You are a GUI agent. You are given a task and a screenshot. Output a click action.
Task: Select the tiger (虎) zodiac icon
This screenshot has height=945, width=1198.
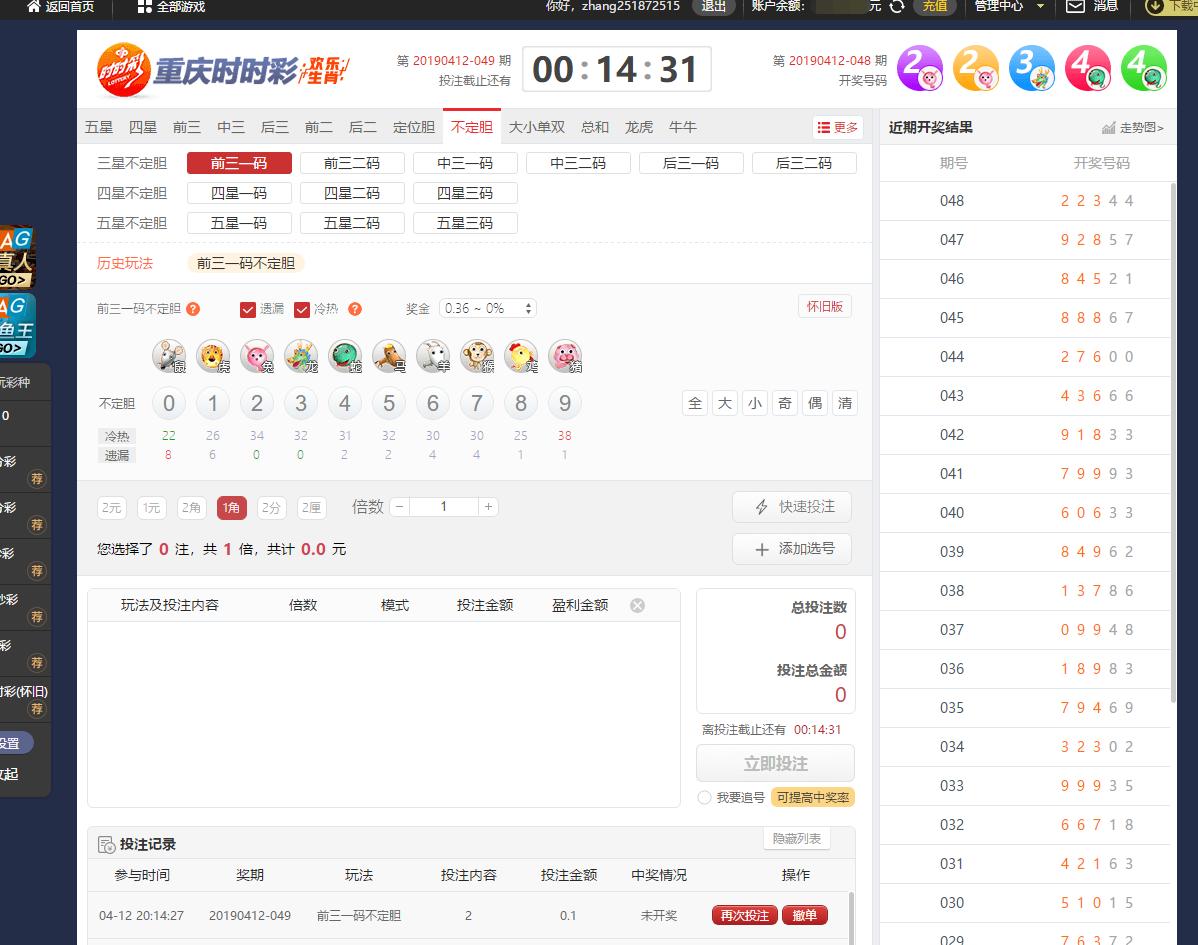[213, 356]
